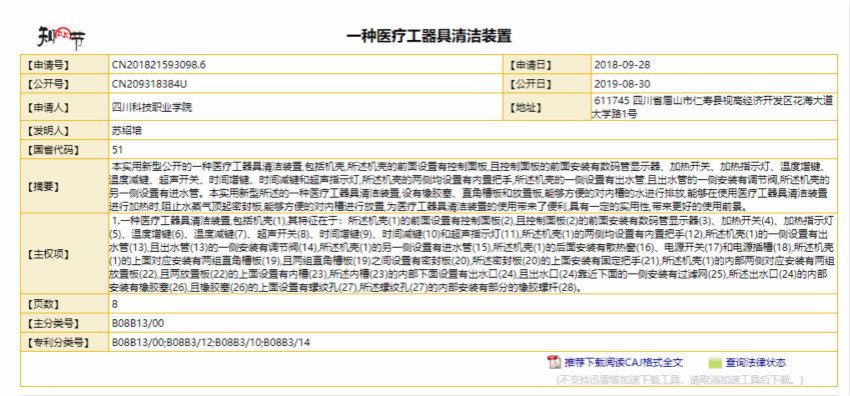Click the 【主分类号】 field label

pyautogui.click(x=53, y=323)
